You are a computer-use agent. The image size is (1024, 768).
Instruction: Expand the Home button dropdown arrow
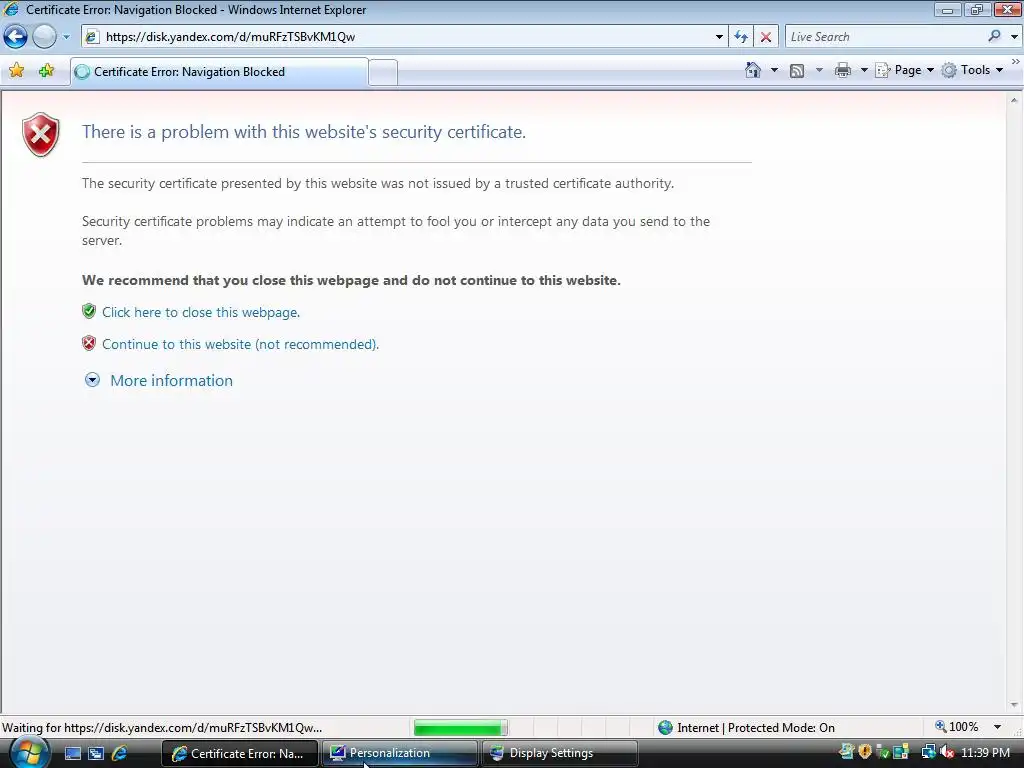[x=775, y=70]
